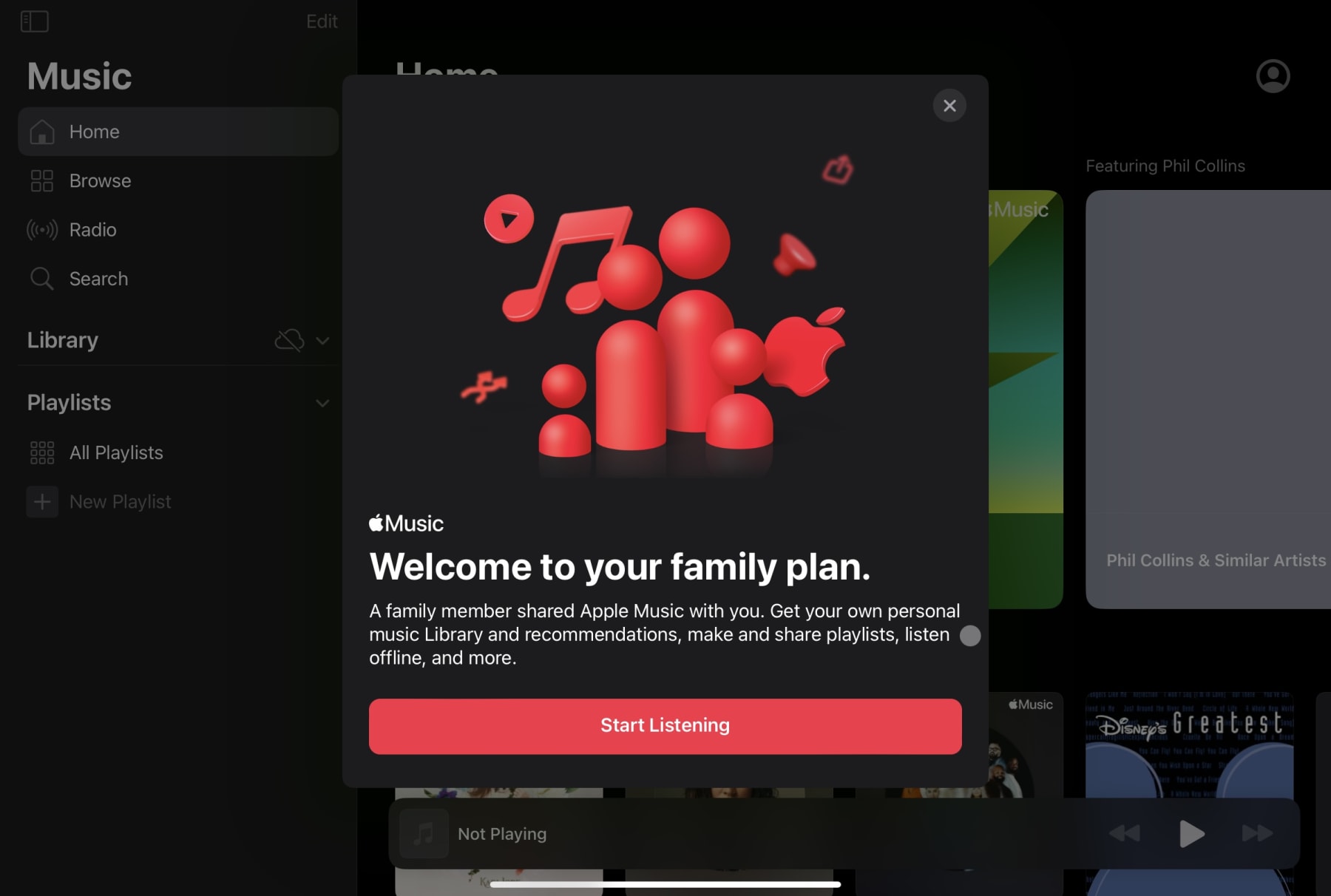The width and height of the screenshot is (1331, 896).
Task: Click the home indicator bar
Action: (x=665, y=884)
